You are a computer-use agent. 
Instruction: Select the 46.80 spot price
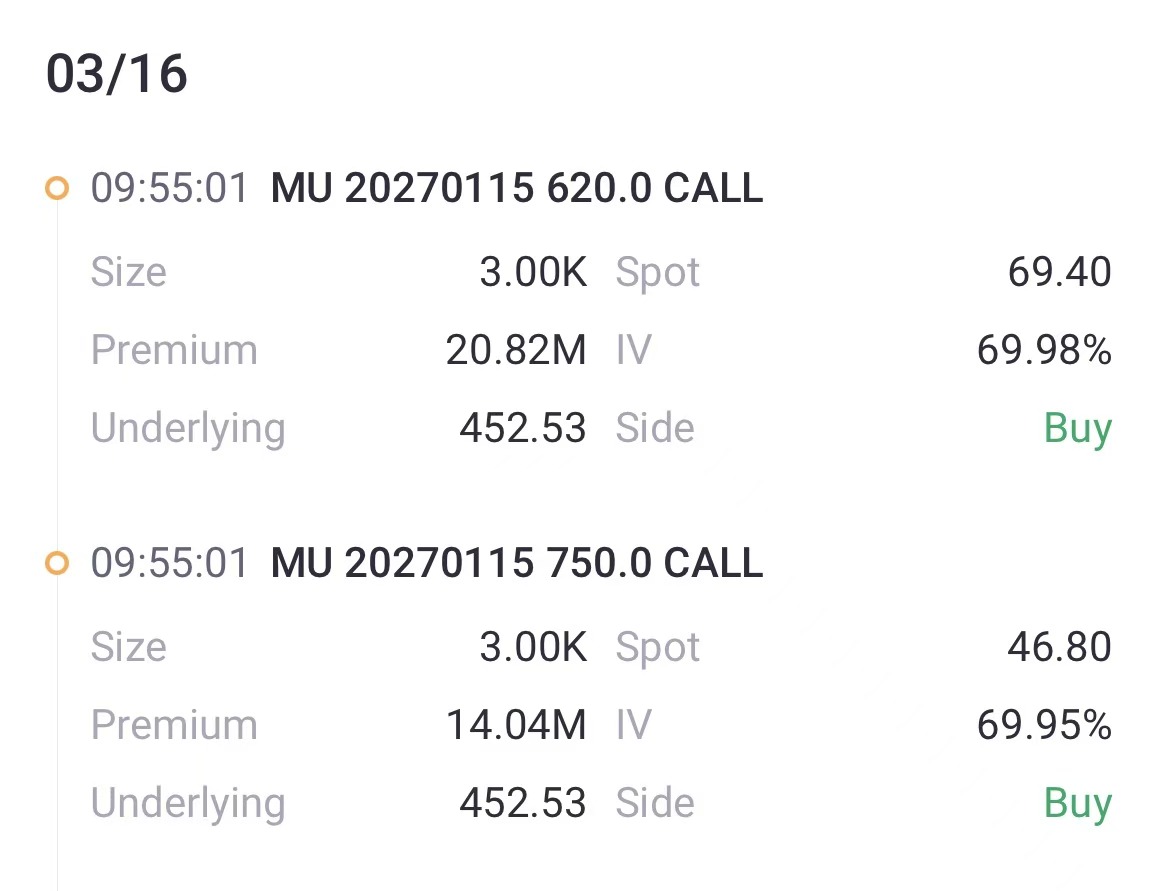pos(1059,647)
